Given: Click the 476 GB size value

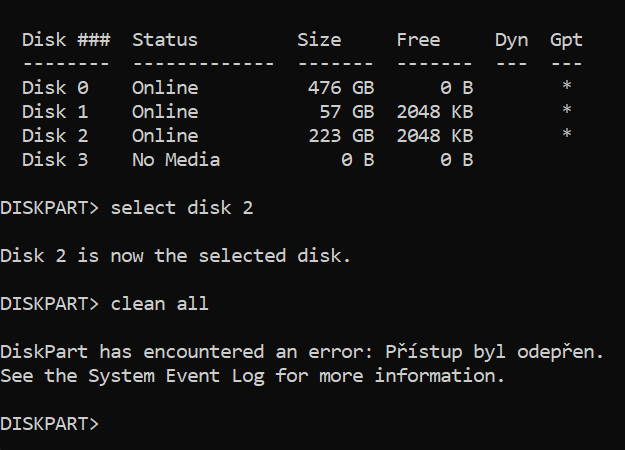Looking at the screenshot, I should tap(341, 88).
